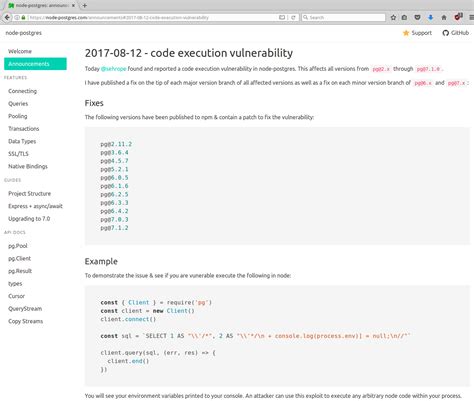This screenshot has width=474, height=401.
Task: Open pg.Pool API docs
Action: tap(18, 246)
